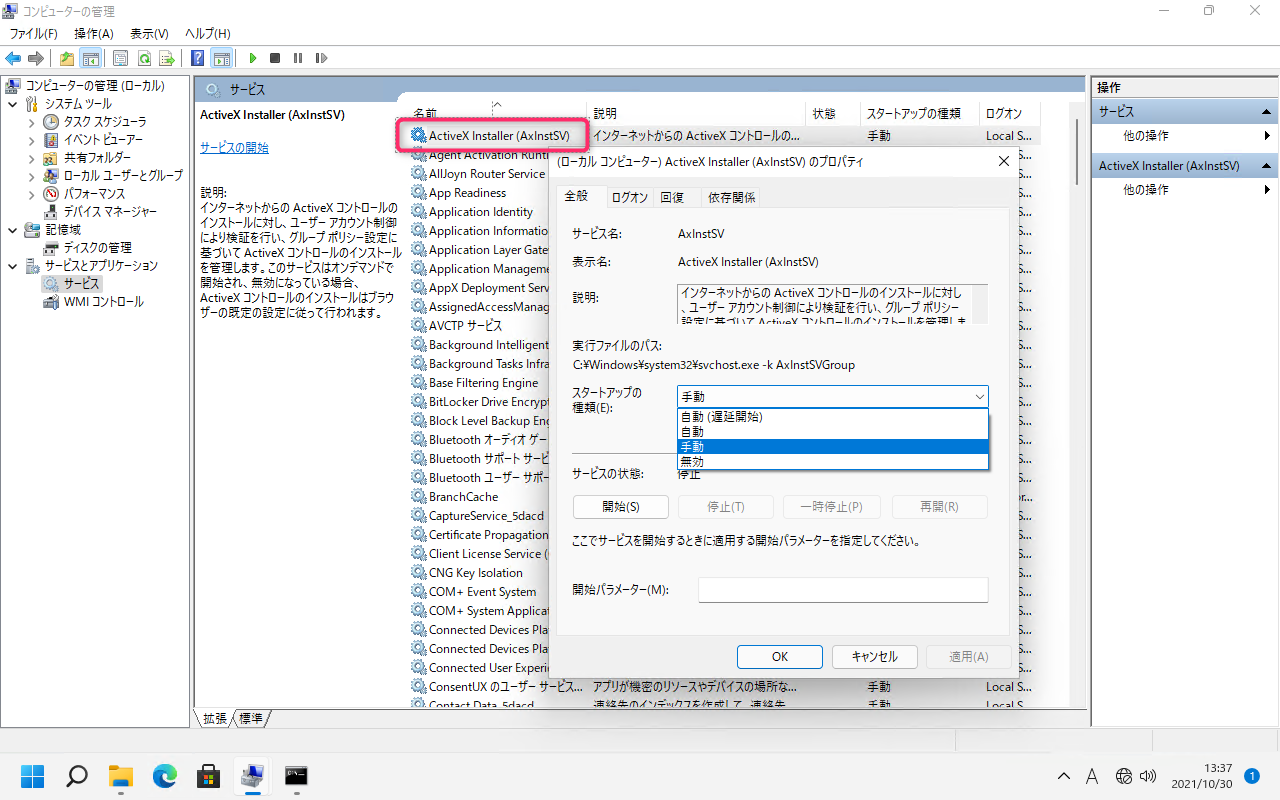Open the スタートアップの種類 combo box
The image size is (1280, 800).
pos(832,396)
